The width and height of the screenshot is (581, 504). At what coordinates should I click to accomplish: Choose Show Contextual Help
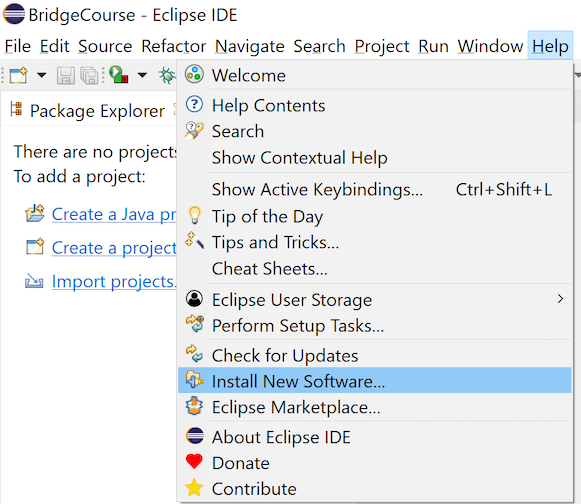(375, 158)
